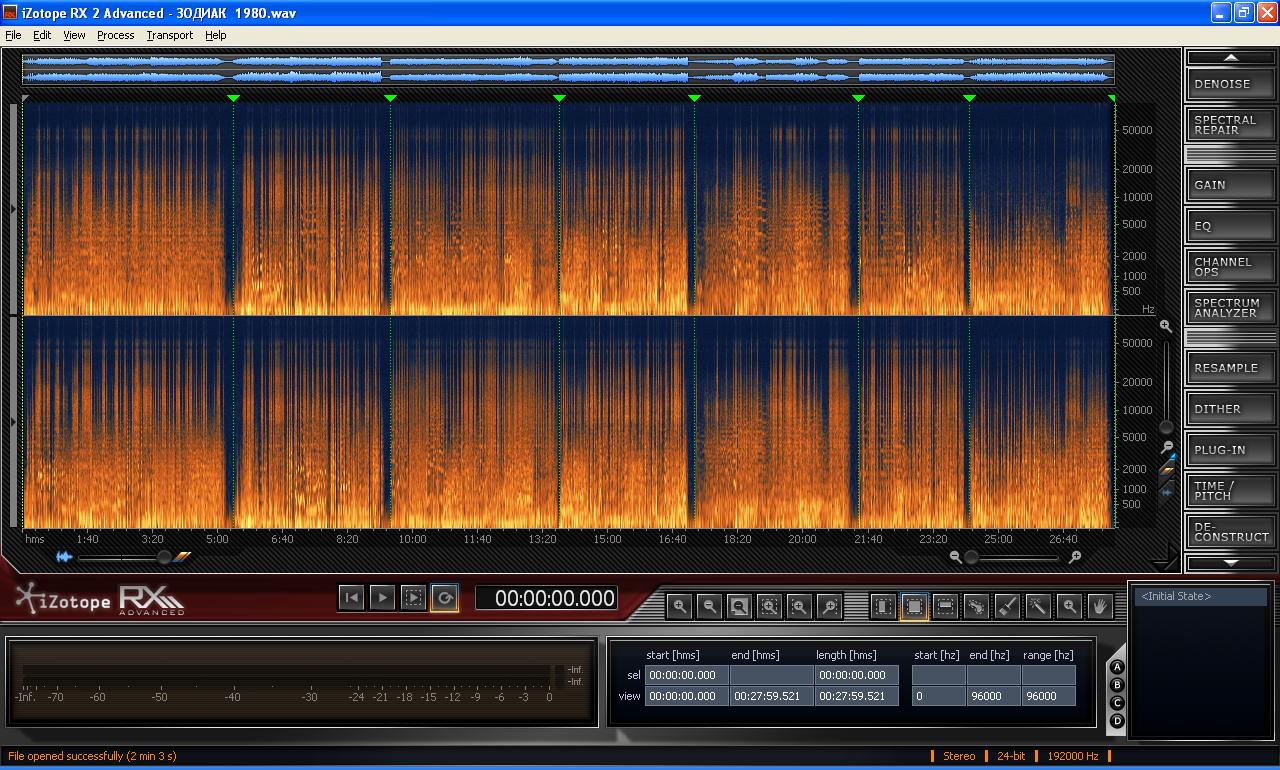Select the time selection tool
Image resolution: width=1280 pixels, height=770 pixels.
pyautogui.click(x=884, y=606)
